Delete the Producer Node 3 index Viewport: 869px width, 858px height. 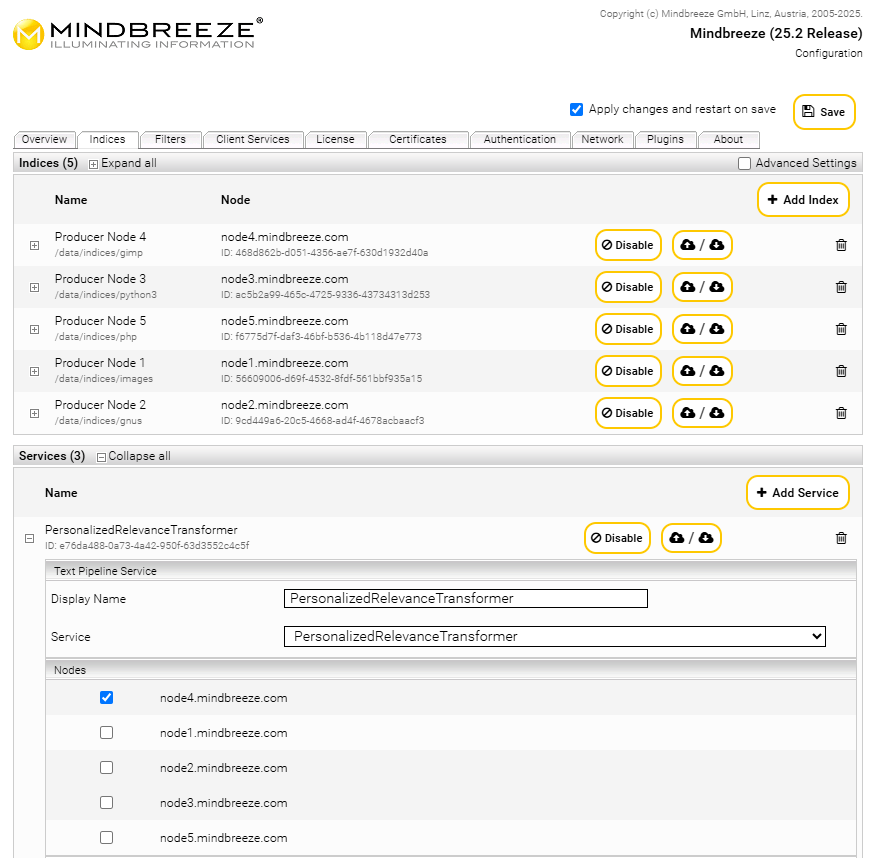(841, 287)
